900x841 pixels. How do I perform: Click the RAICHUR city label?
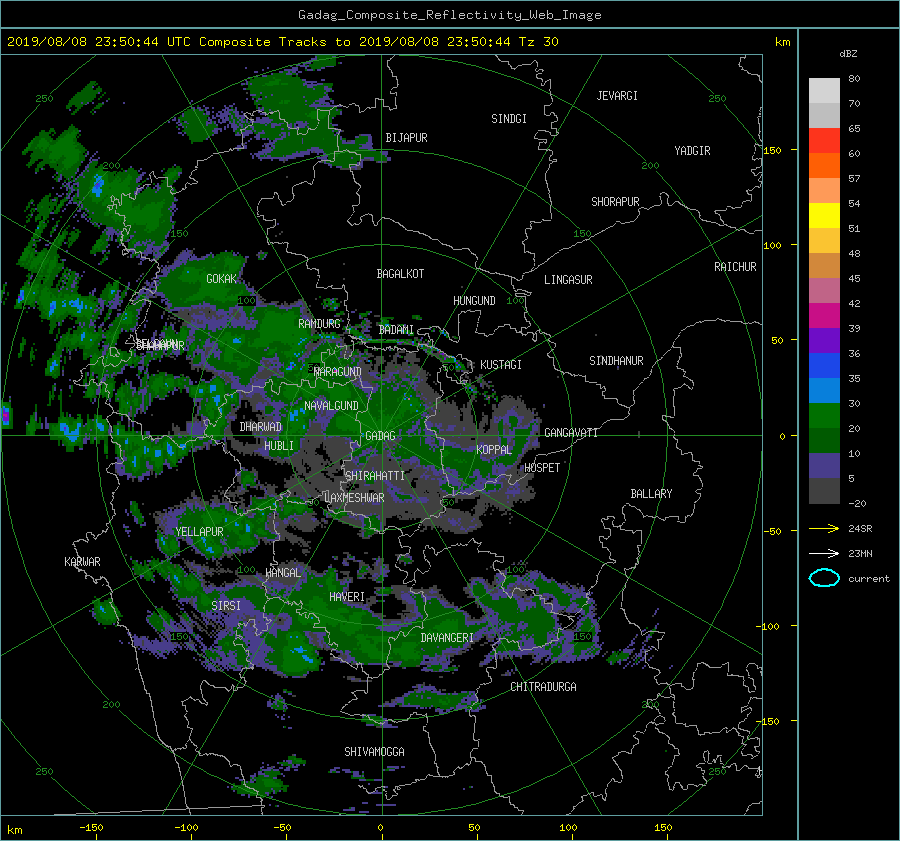point(735,267)
